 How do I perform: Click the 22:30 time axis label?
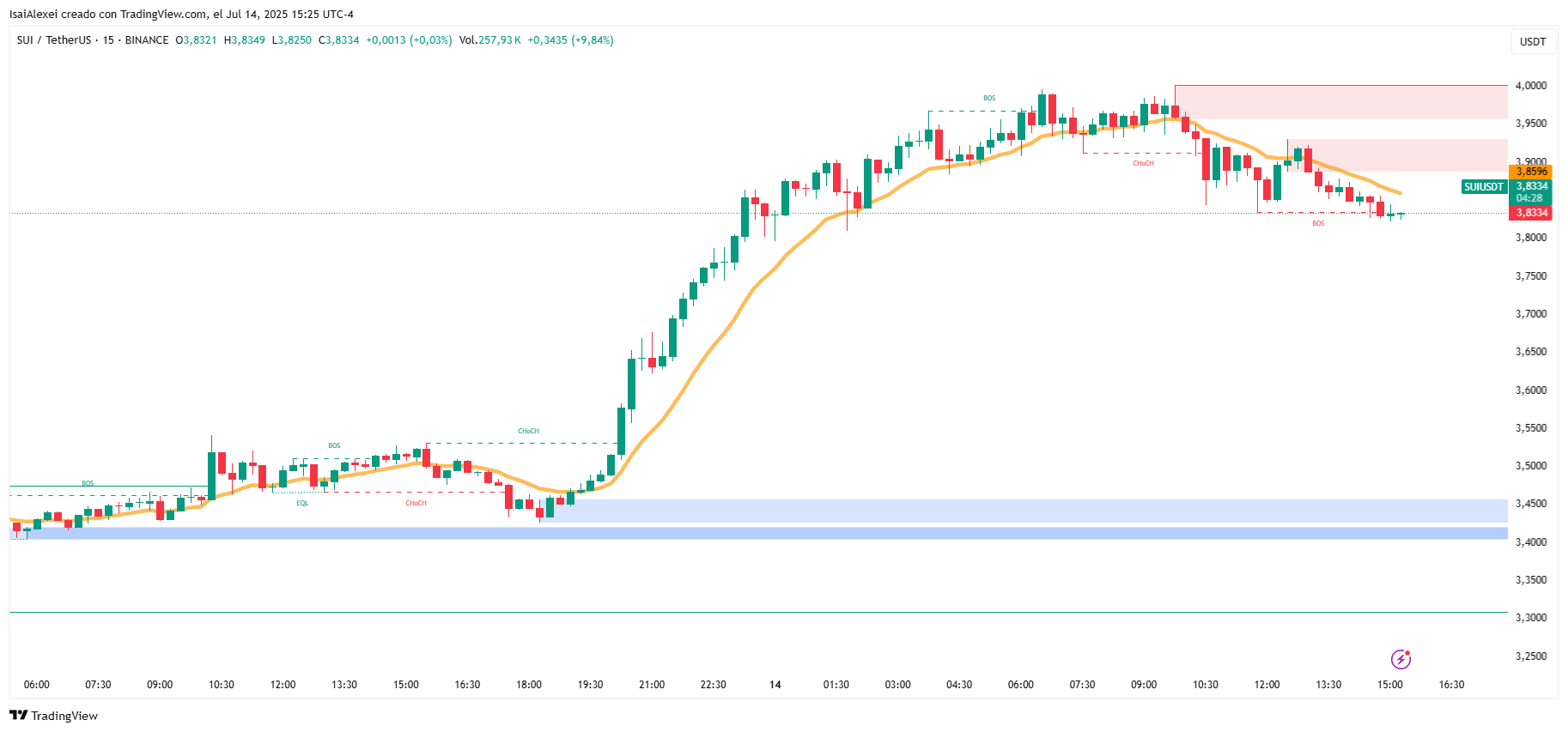713,685
